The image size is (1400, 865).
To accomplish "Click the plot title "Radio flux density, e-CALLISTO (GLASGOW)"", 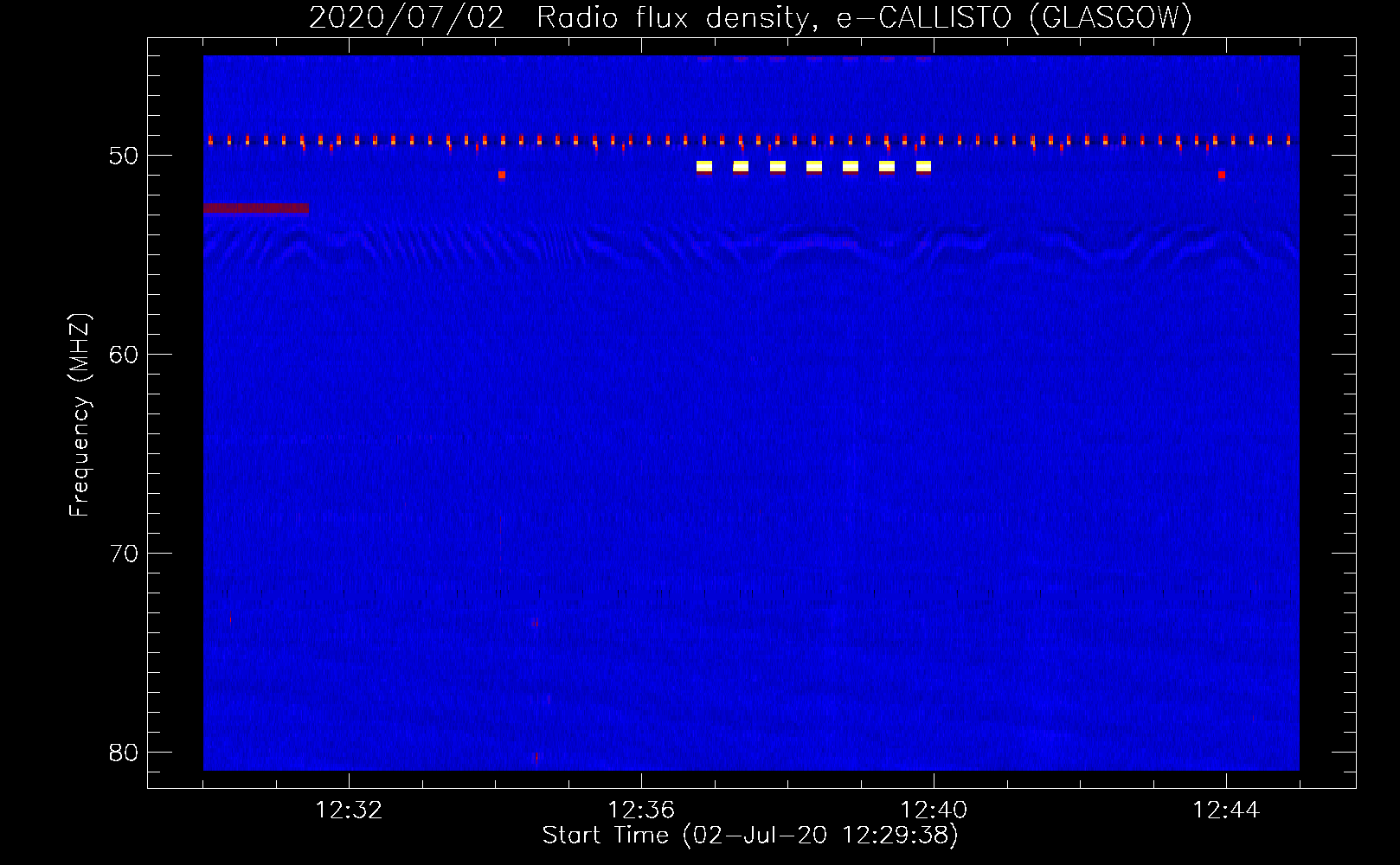I will pos(864,17).
